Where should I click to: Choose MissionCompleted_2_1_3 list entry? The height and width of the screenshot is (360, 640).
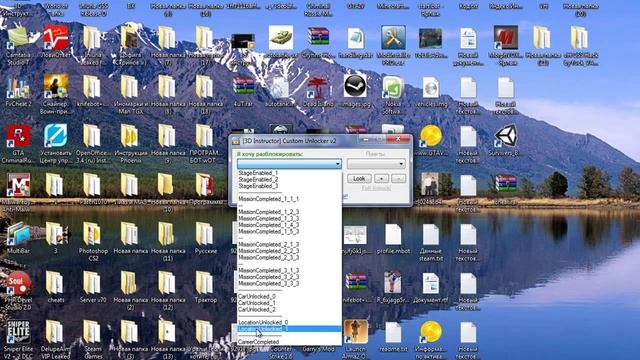269,244
